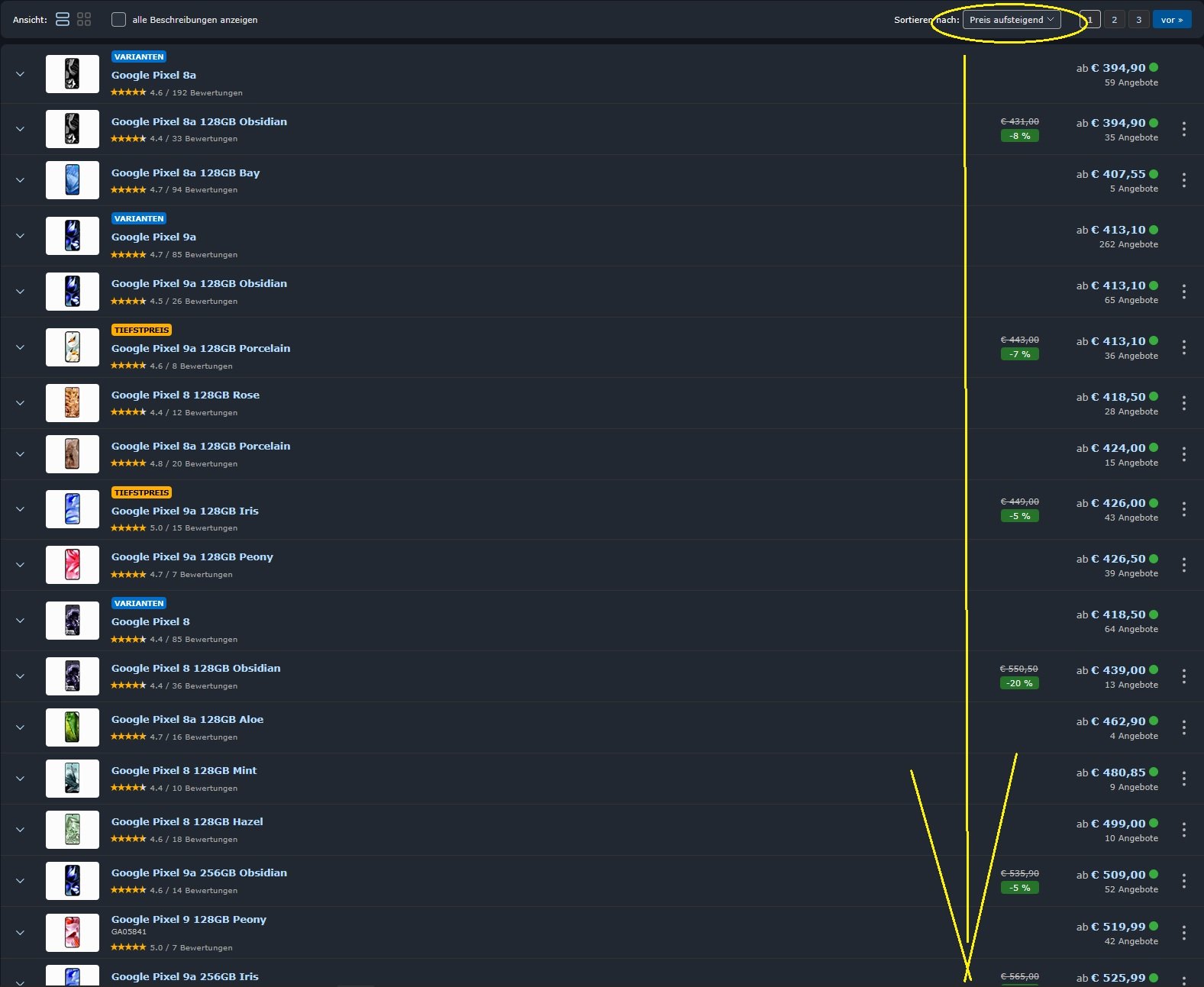Expand Google Pixel 8a 128GB Aloe row
The width and height of the screenshot is (1204, 987).
click(20, 727)
